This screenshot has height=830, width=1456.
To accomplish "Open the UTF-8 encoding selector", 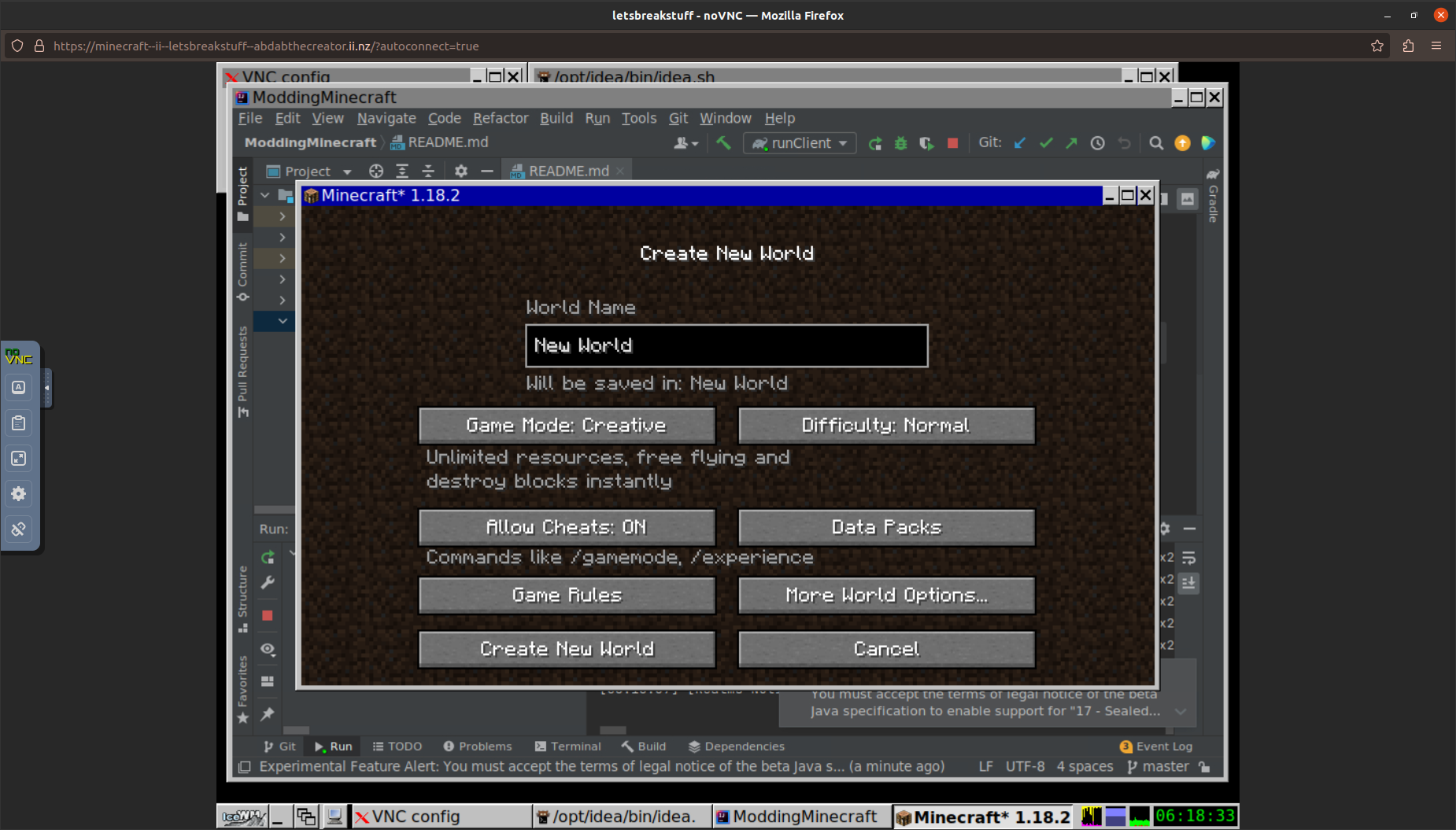I will (x=1025, y=767).
